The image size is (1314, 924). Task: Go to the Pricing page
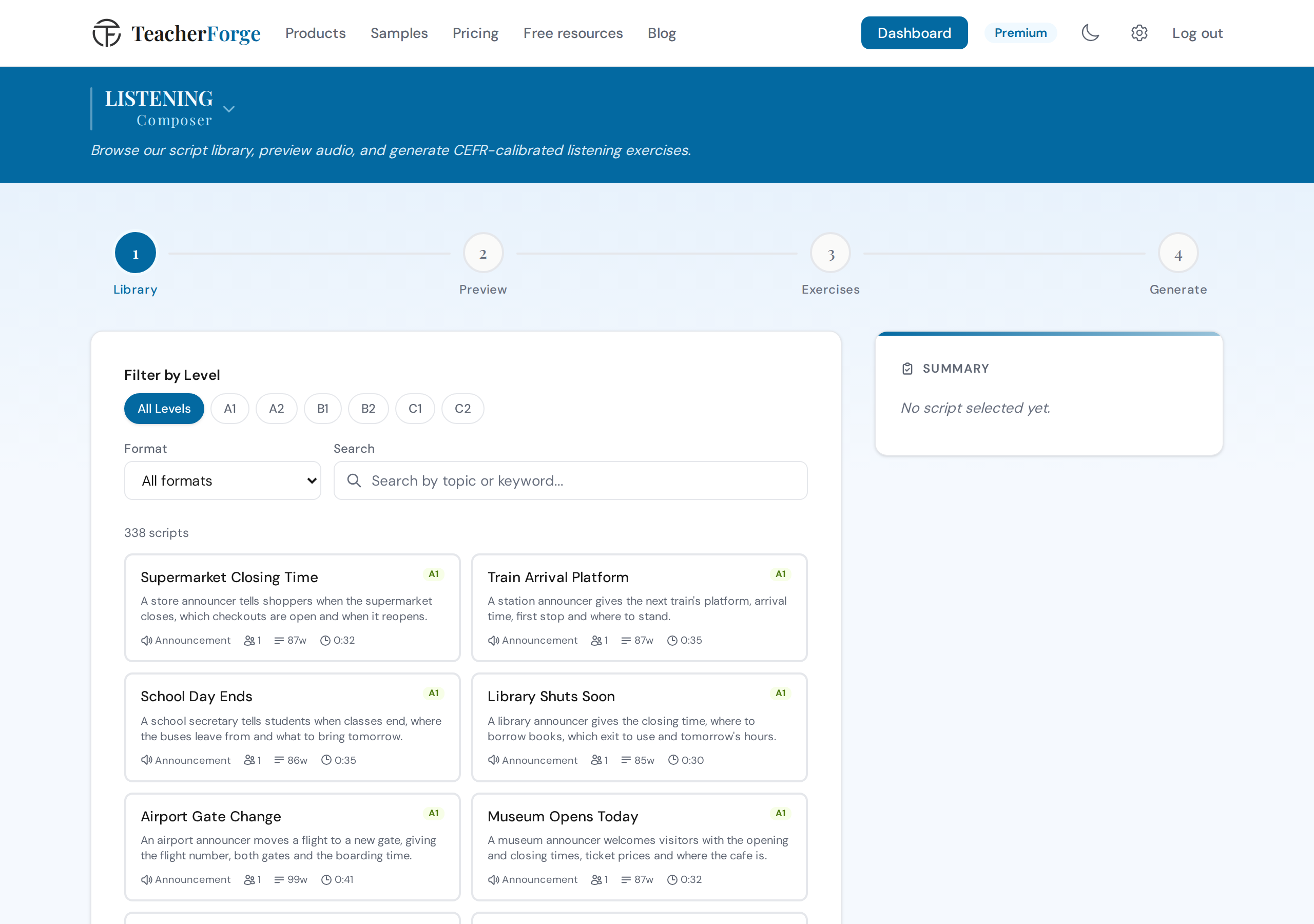476,33
